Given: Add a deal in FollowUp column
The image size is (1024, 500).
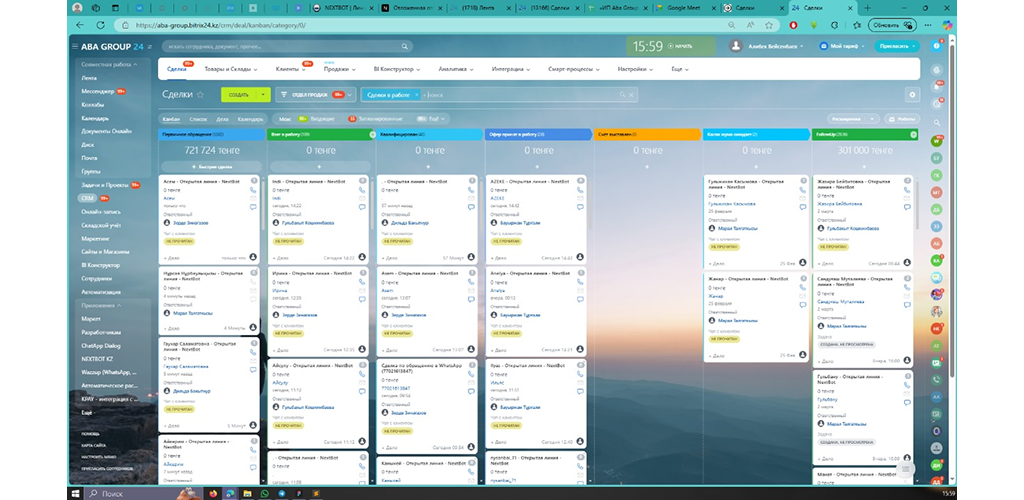Looking at the screenshot, I should coord(865,167).
